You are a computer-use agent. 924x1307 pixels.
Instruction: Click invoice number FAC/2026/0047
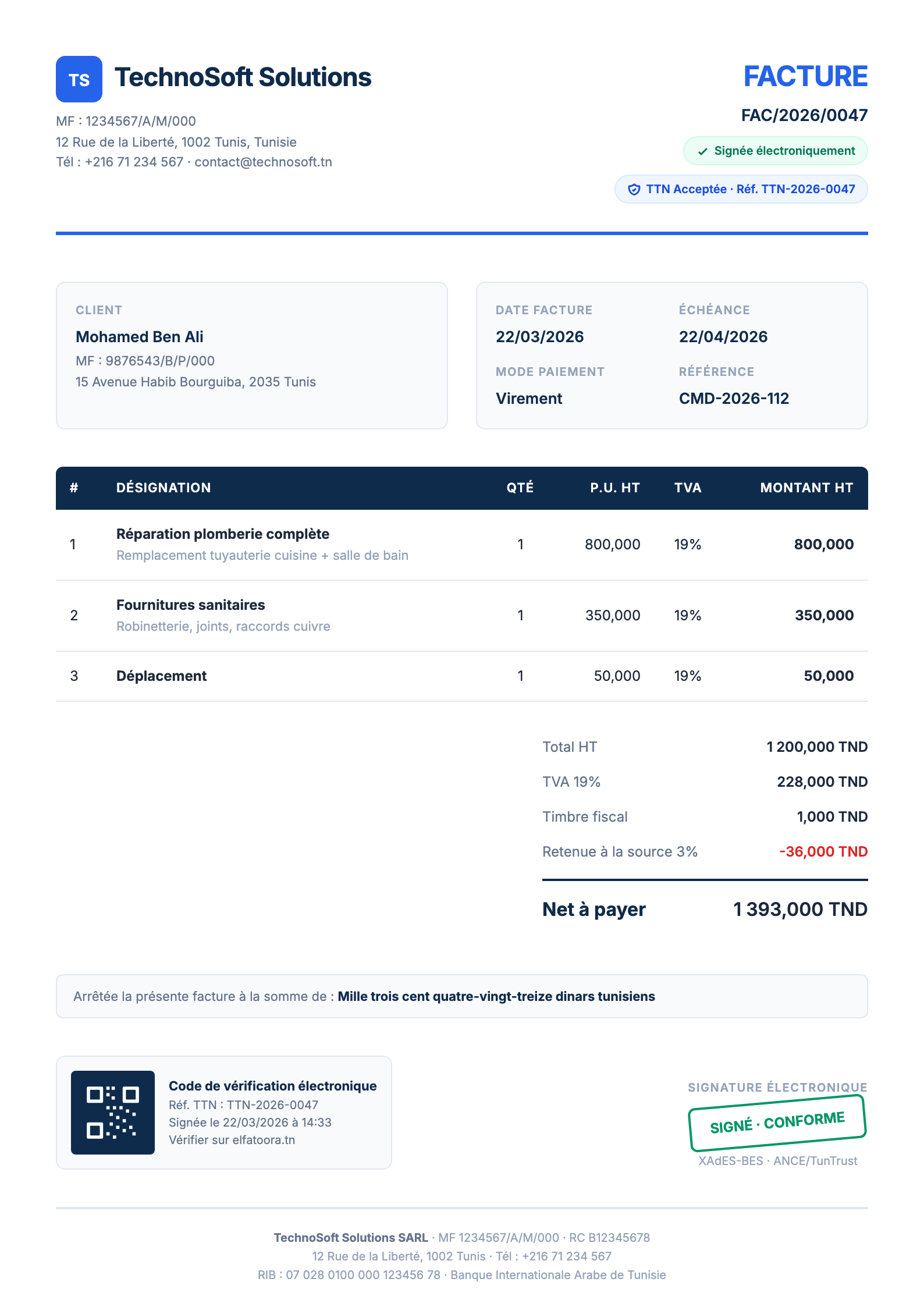click(x=804, y=115)
